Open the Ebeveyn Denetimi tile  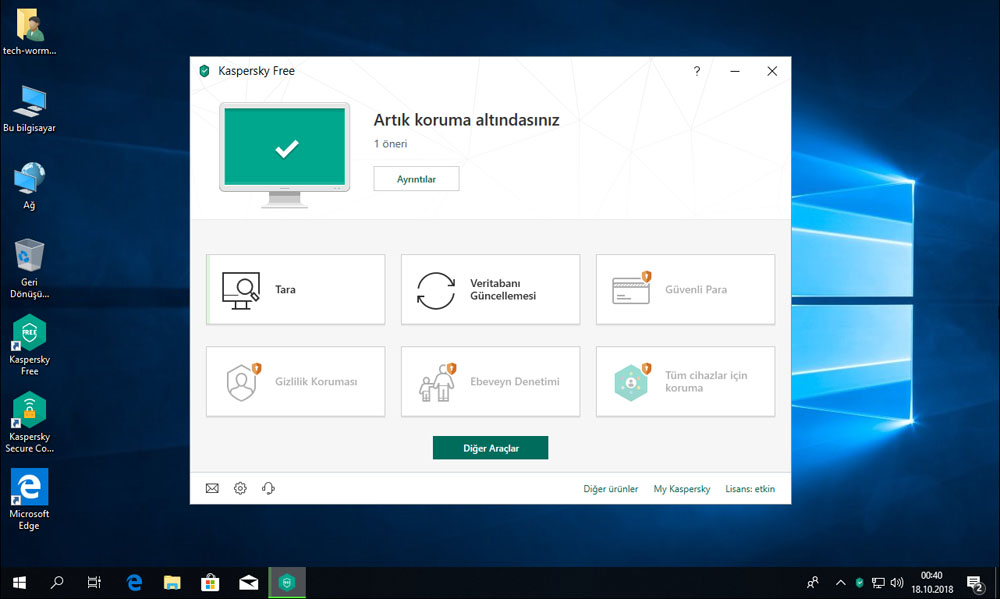490,382
